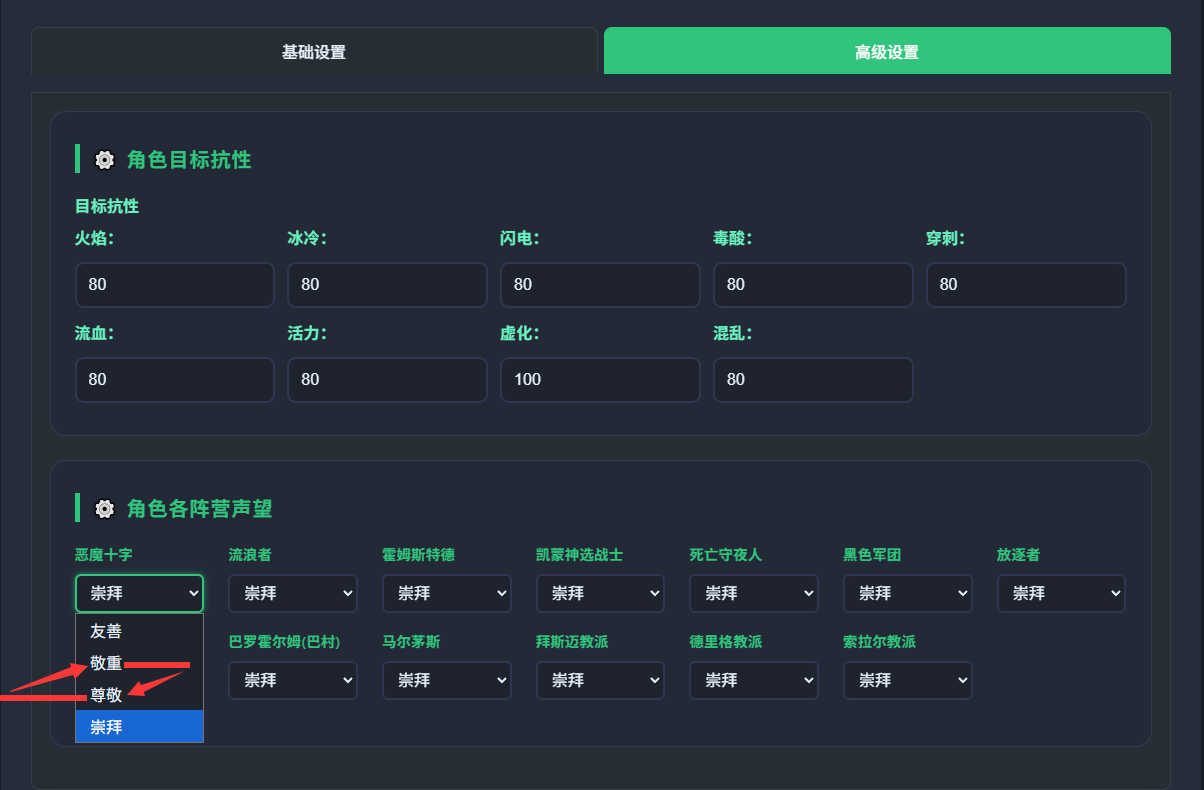Image resolution: width=1204 pixels, height=790 pixels.
Task: Focus the 毒酸 resistance input field
Action: click(813, 285)
